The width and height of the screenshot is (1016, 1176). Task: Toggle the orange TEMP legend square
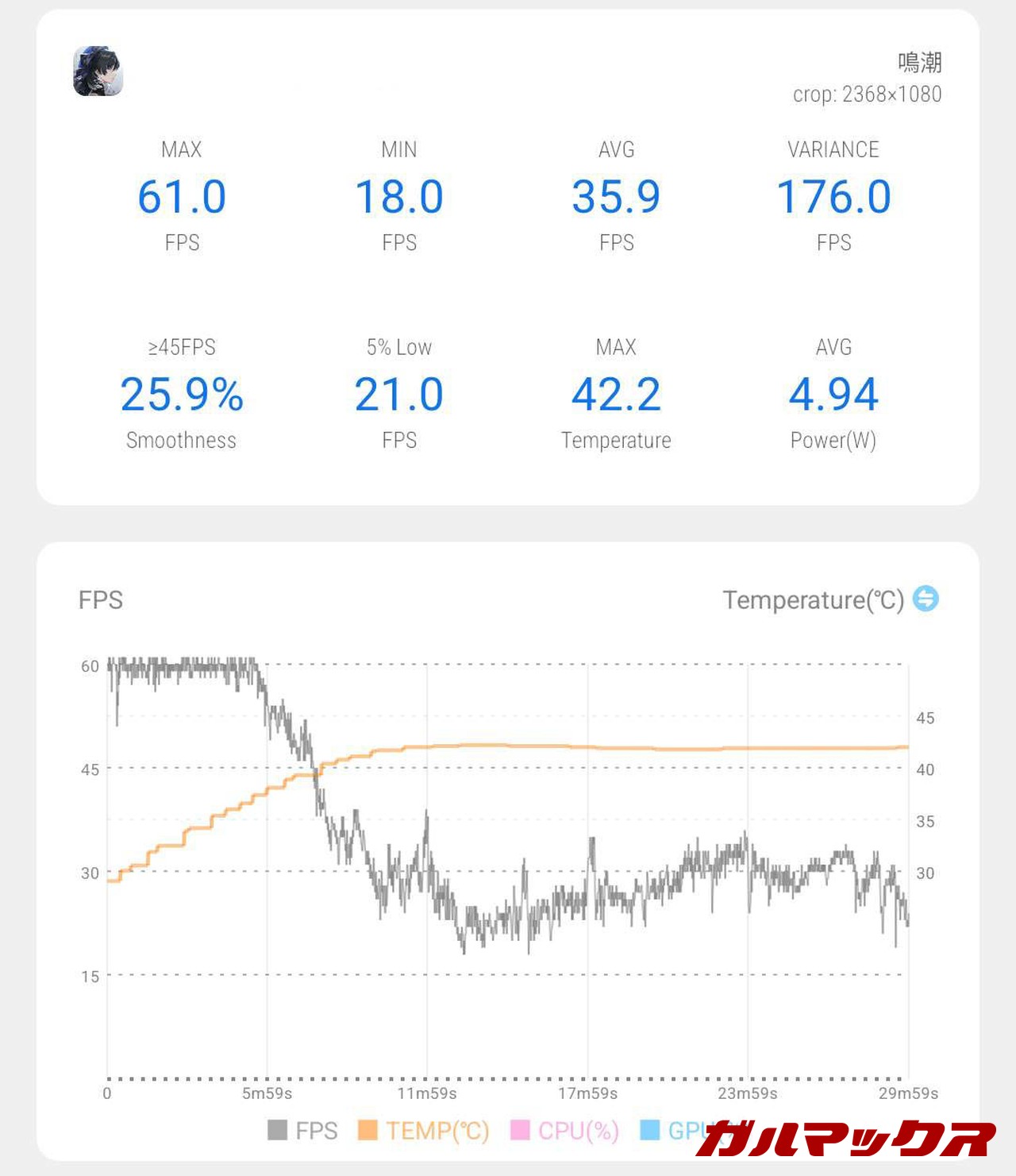368,1130
